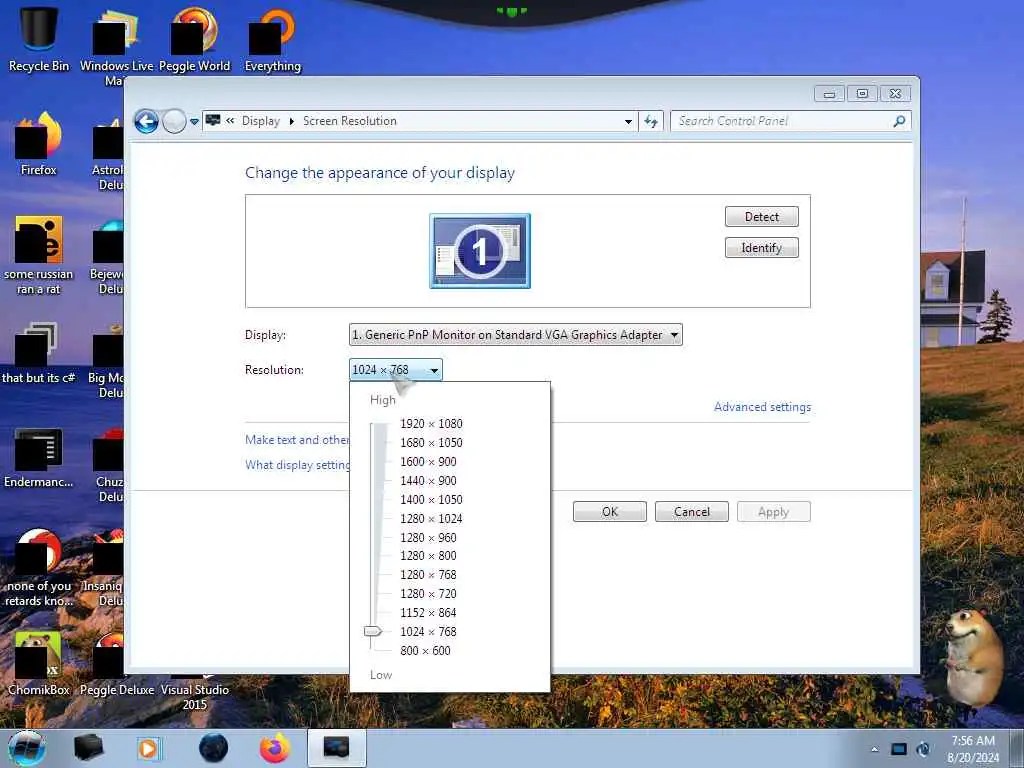Screen dimensions: 1024x768
Task: Click the tray icon left of the clock
Action: point(923,749)
